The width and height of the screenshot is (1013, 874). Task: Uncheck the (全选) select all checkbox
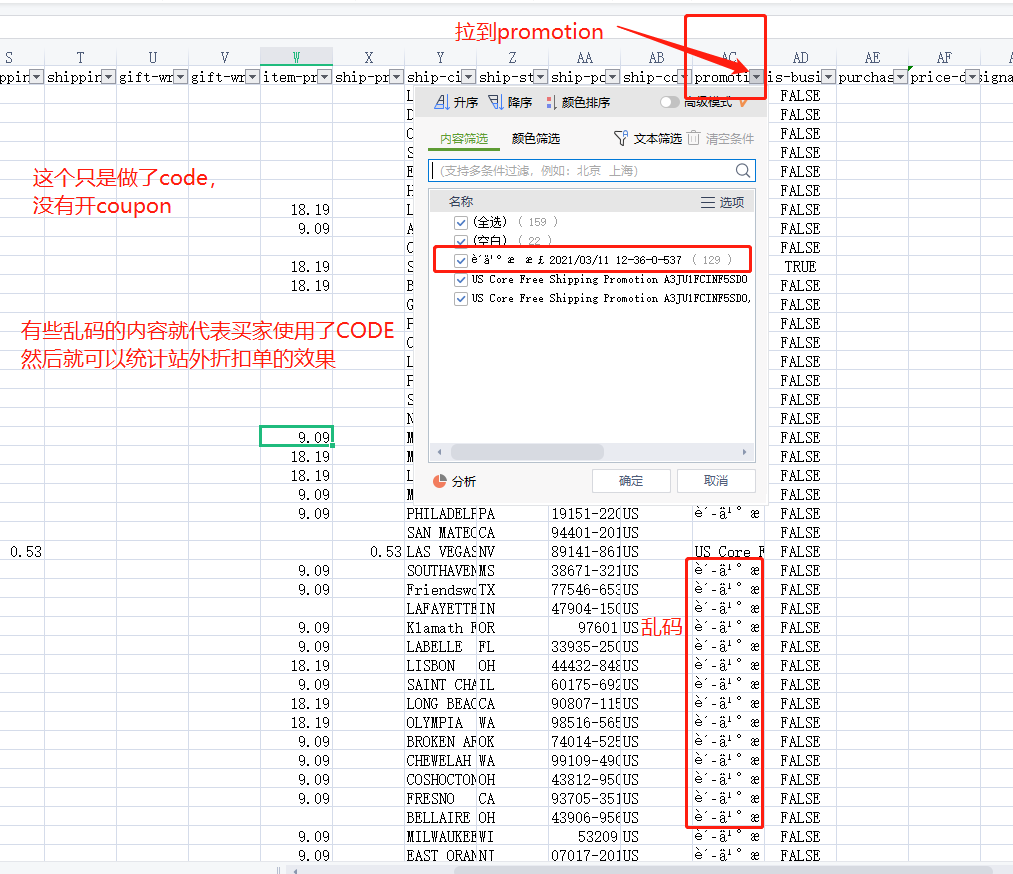click(461, 222)
